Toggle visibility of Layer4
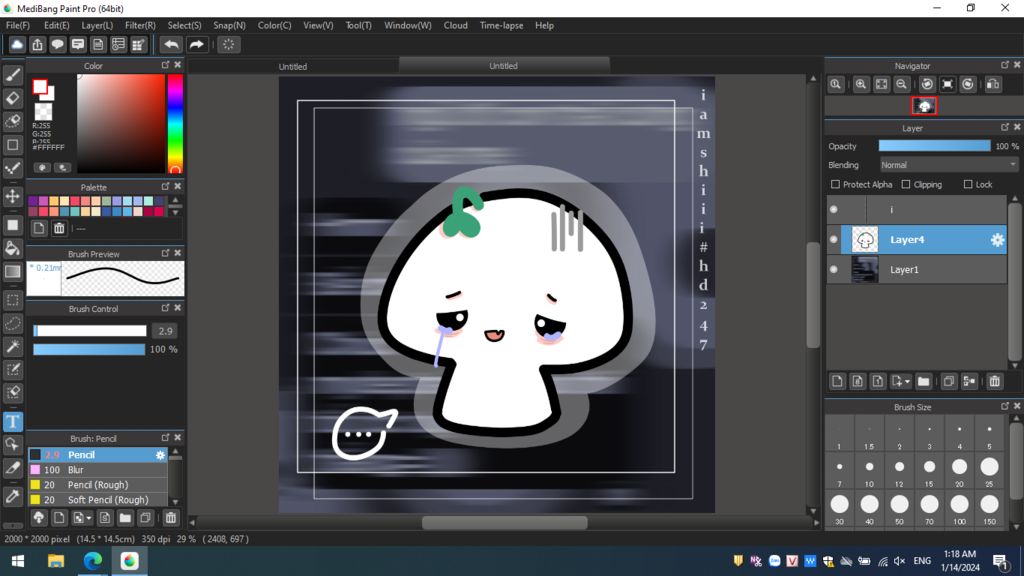 pyautogui.click(x=834, y=240)
